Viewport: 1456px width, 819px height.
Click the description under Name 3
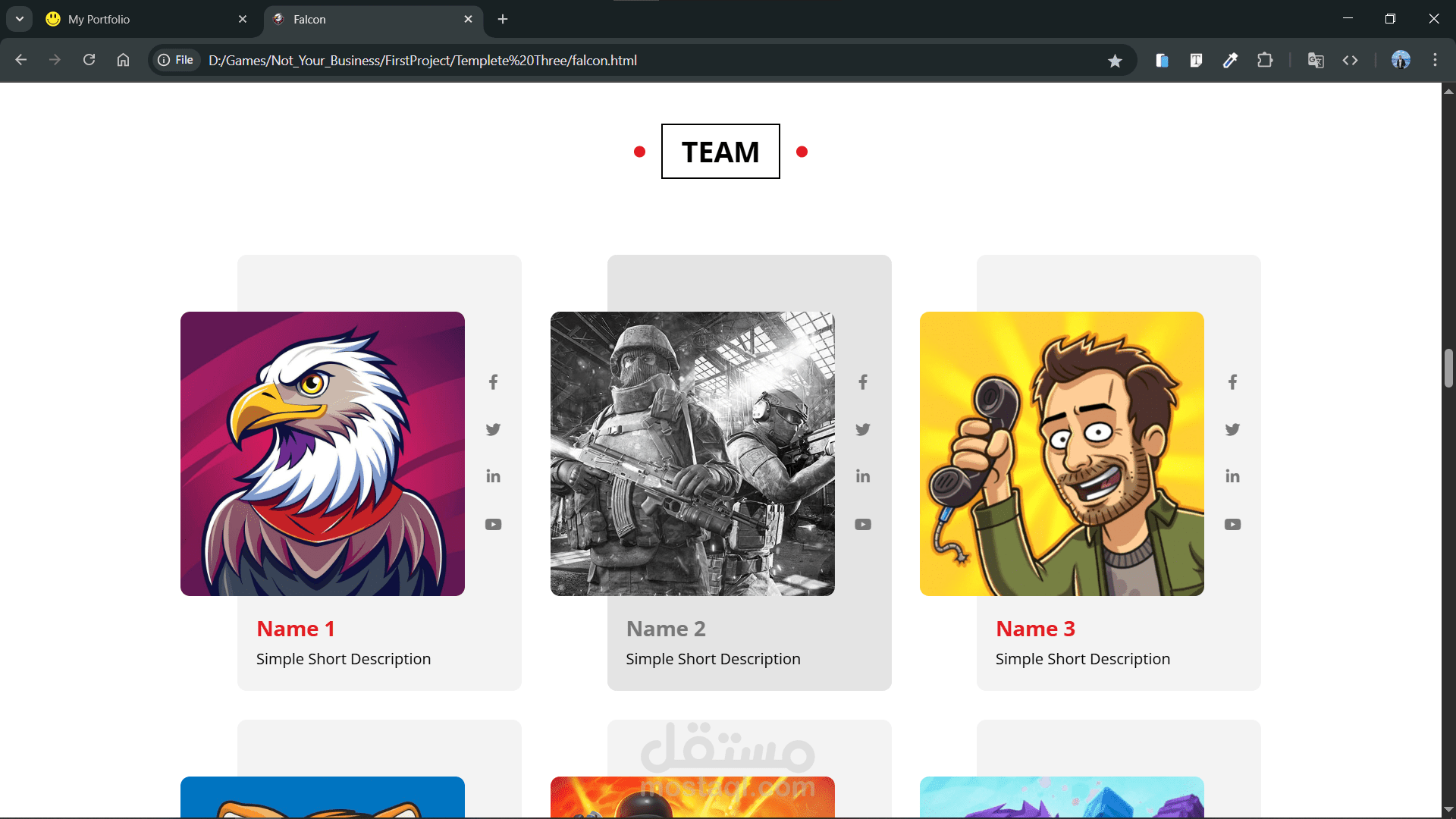click(1083, 659)
